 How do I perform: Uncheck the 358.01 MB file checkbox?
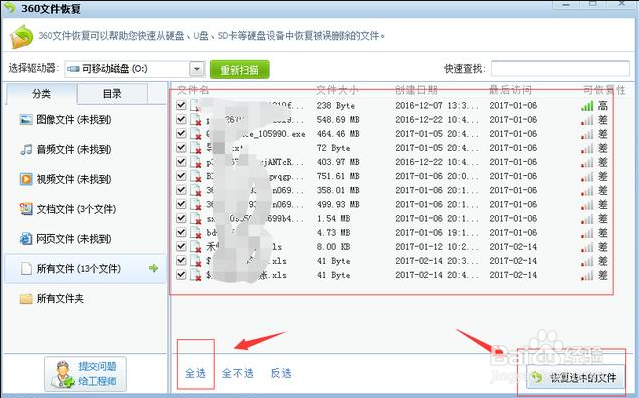pyautogui.click(x=181, y=190)
